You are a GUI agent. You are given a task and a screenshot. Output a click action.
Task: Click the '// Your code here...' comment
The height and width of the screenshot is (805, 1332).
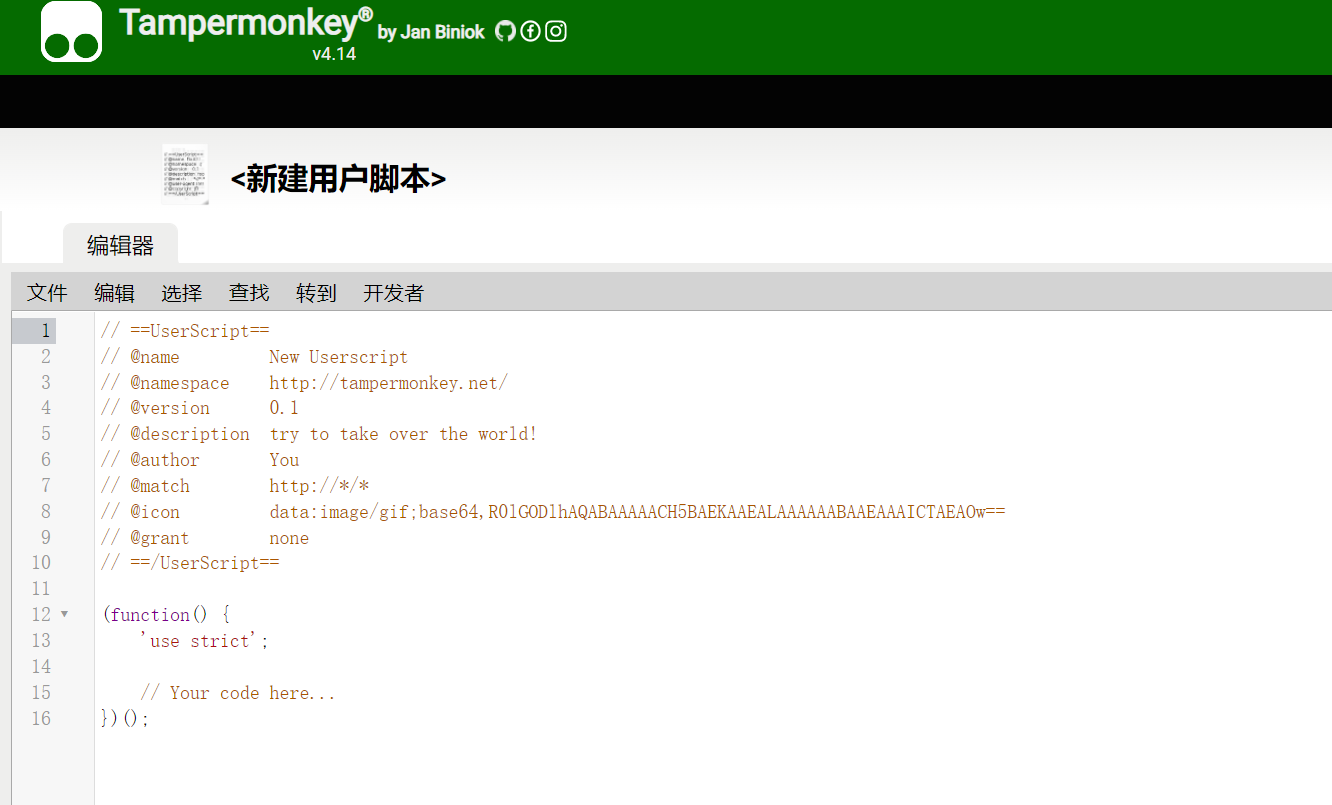238,693
